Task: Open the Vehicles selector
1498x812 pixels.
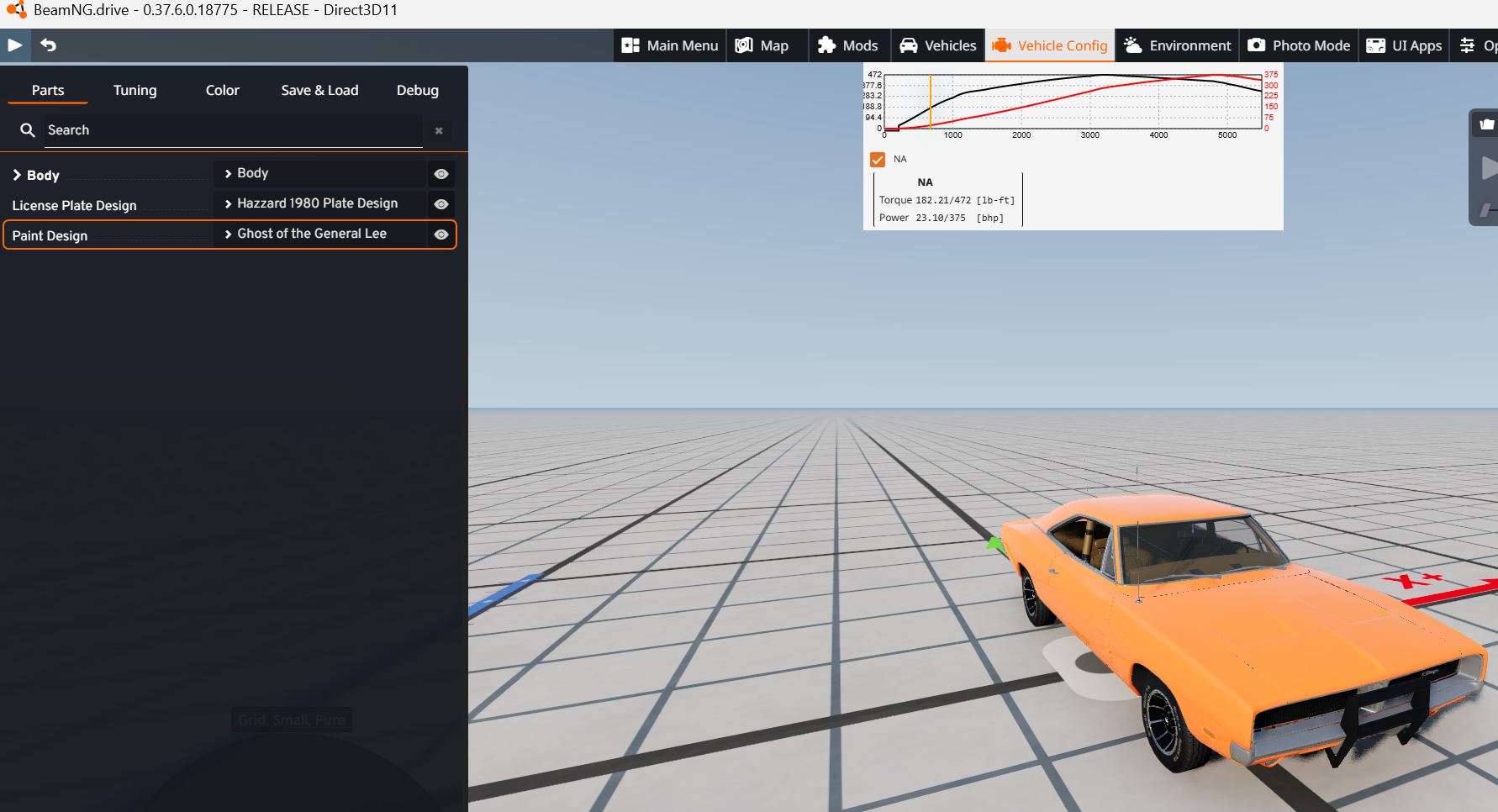Action: 938,45
